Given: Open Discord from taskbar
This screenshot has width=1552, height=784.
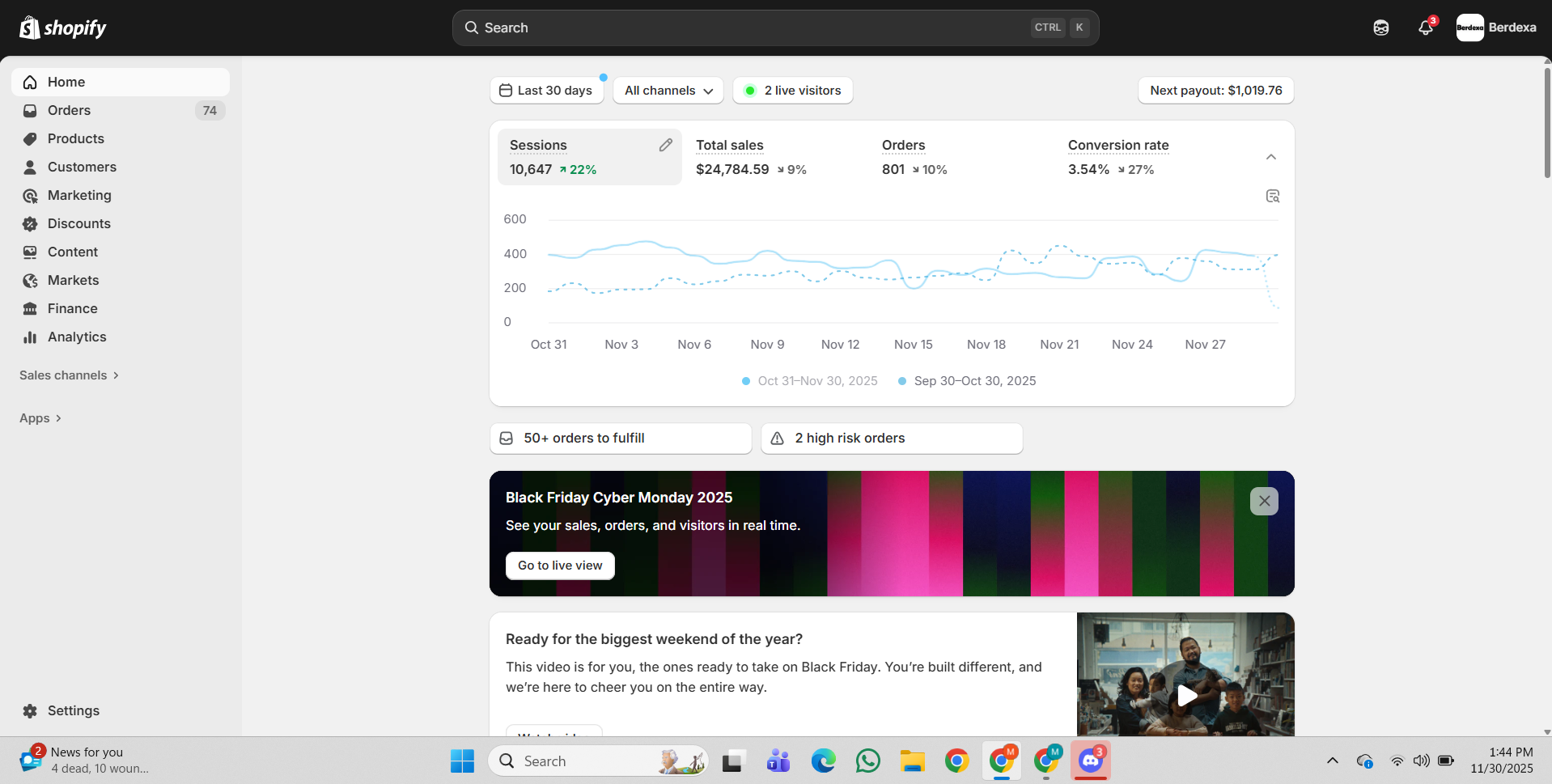Looking at the screenshot, I should 1091,761.
